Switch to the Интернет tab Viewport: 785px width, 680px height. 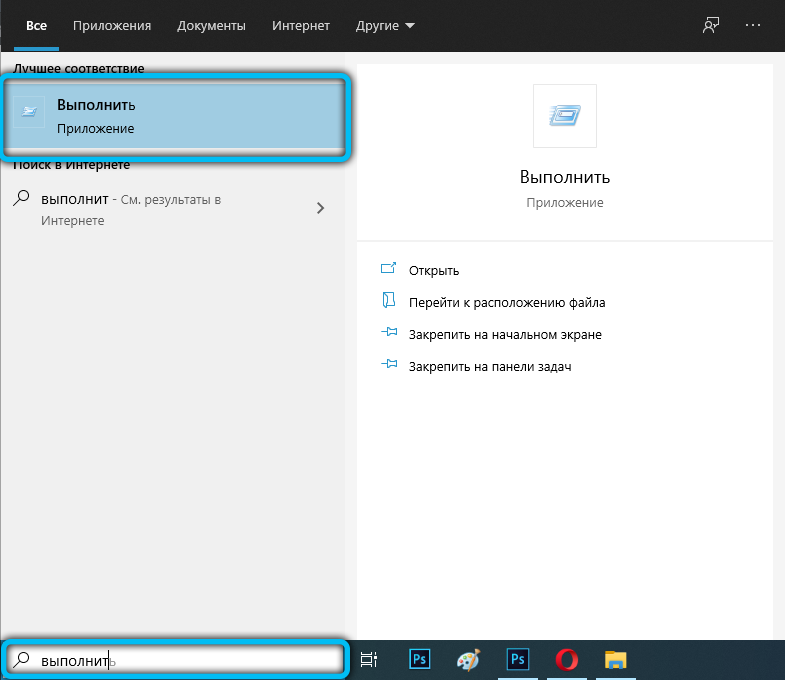click(301, 25)
